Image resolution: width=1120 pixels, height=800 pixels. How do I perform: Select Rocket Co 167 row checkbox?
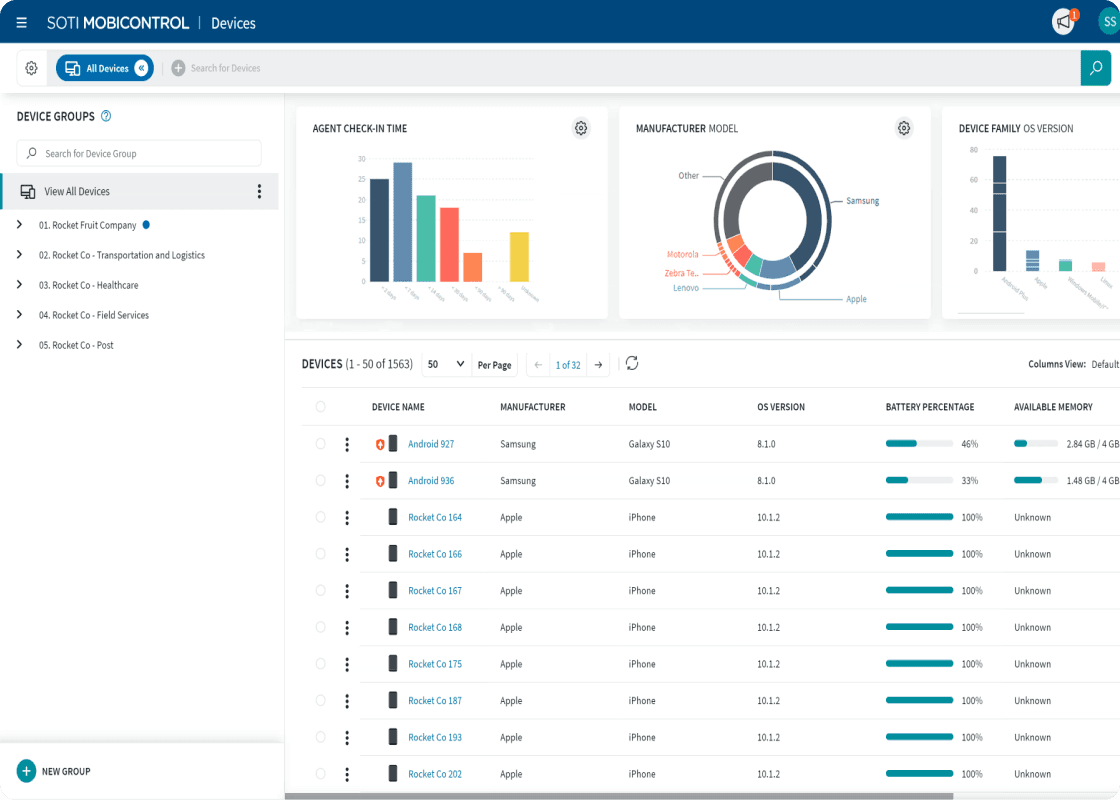click(320, 590)
